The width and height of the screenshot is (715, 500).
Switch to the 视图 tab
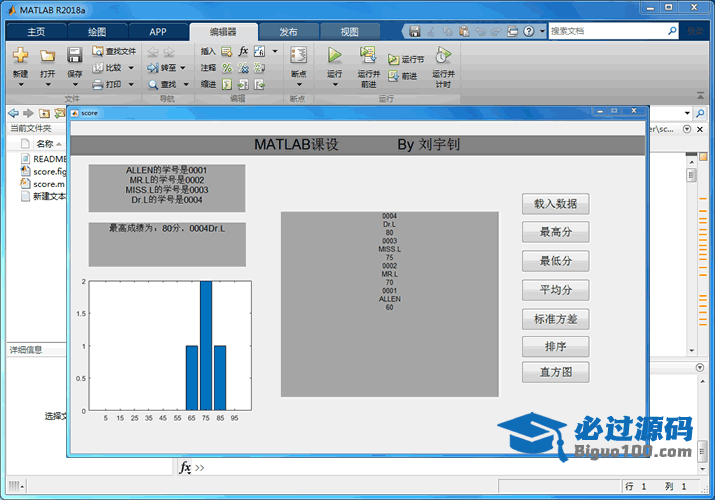[349, 32]
